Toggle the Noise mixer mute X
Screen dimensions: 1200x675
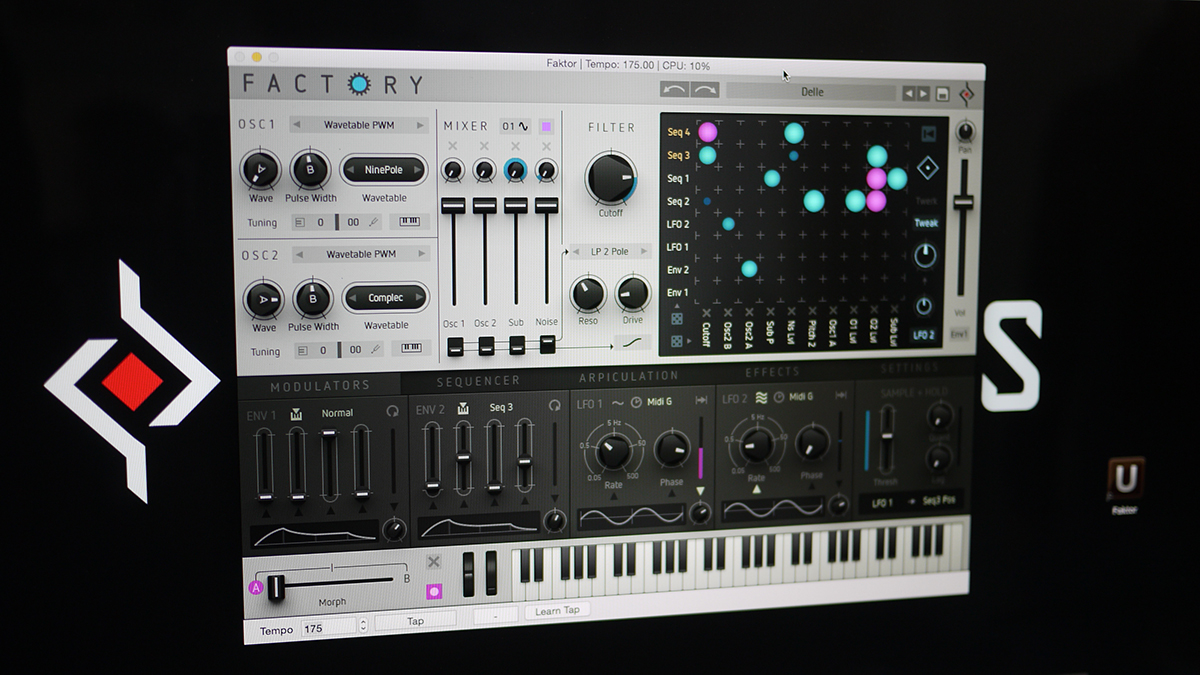tap(546, 148)
